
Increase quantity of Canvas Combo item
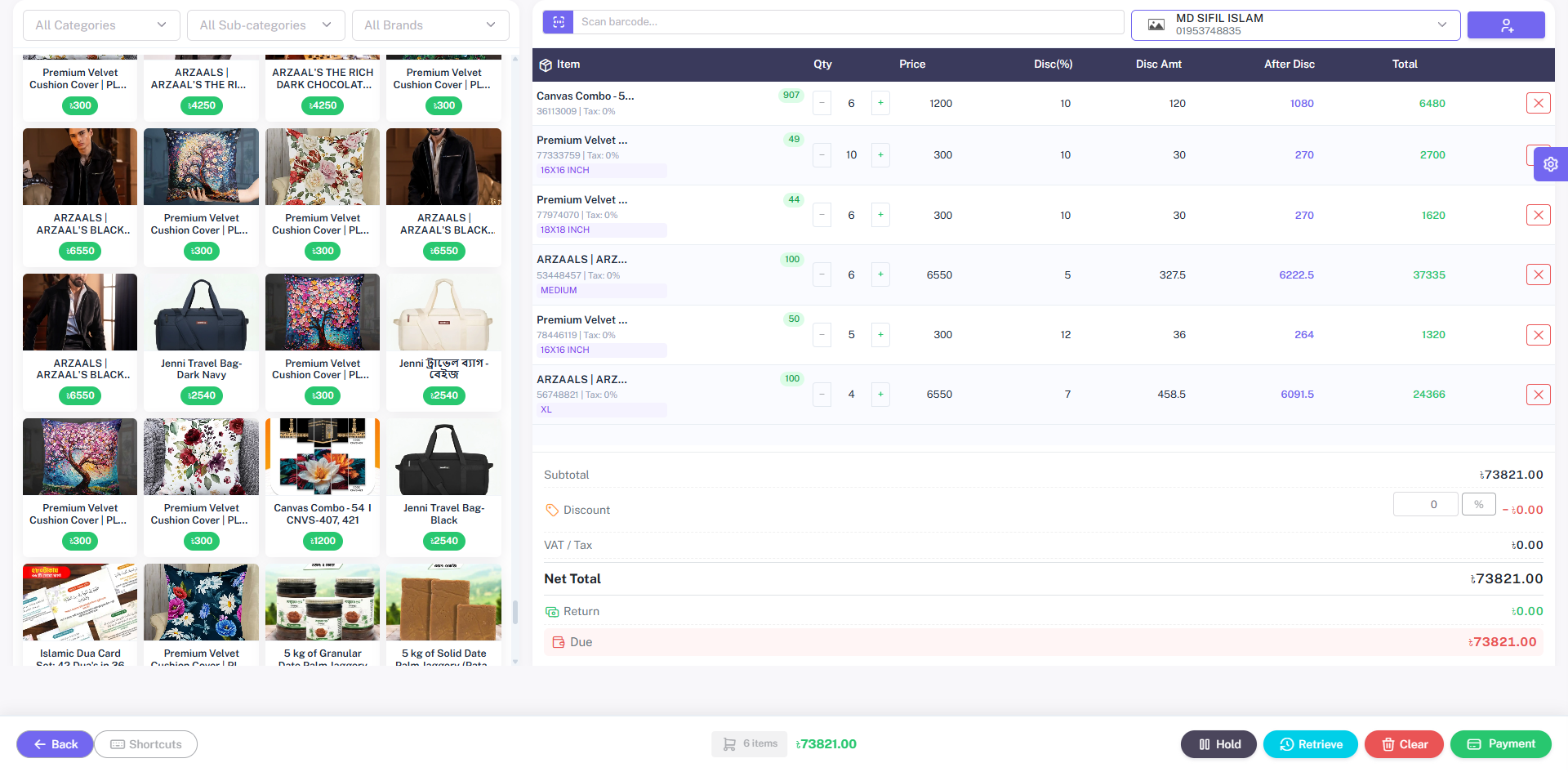[x=880, y=103]
